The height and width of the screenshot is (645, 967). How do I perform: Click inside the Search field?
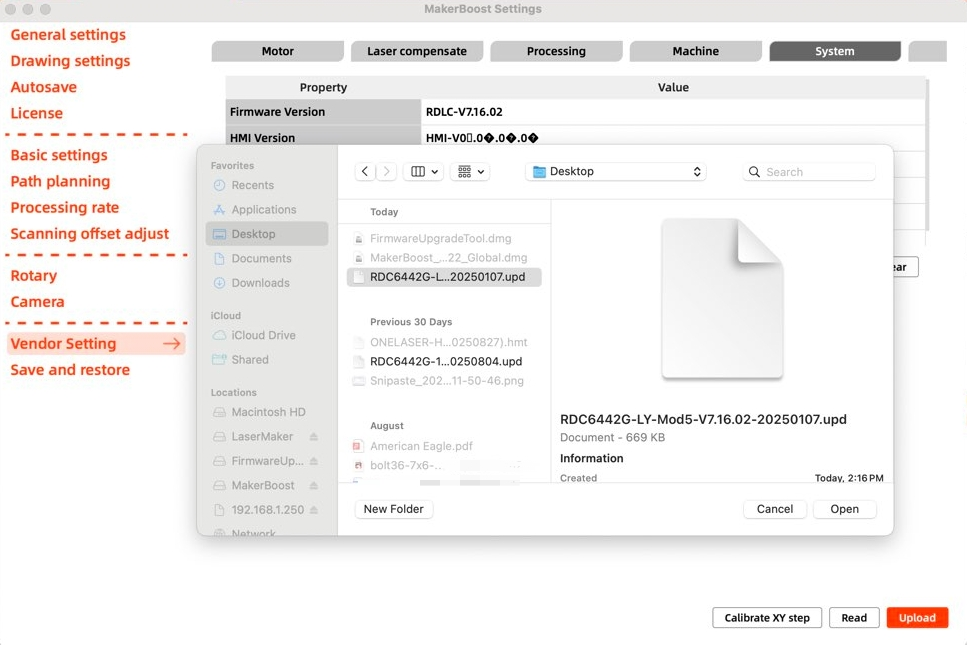click(x=810, y=171)
